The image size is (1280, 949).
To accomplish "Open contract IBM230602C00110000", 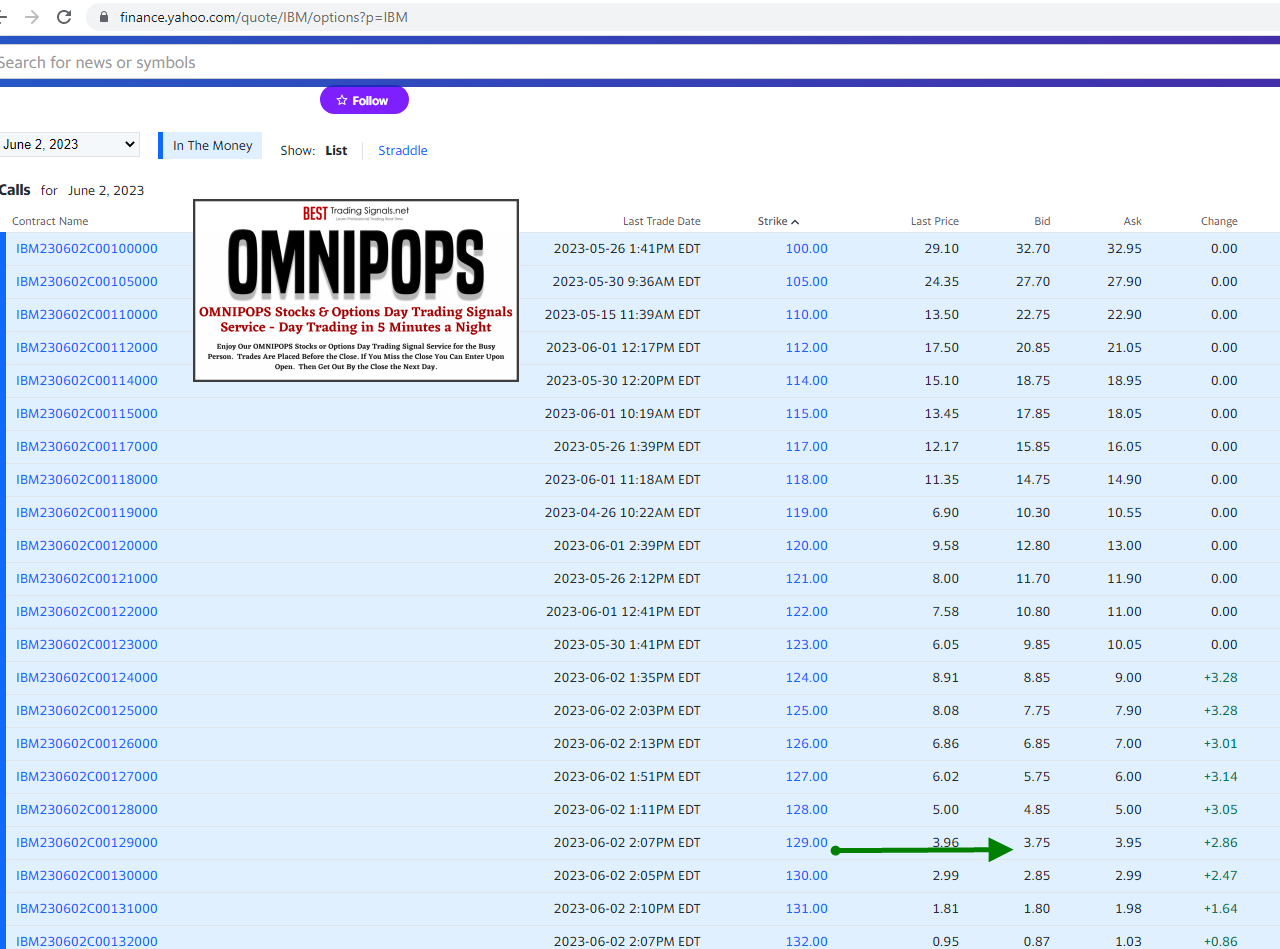I will [87, 315].
